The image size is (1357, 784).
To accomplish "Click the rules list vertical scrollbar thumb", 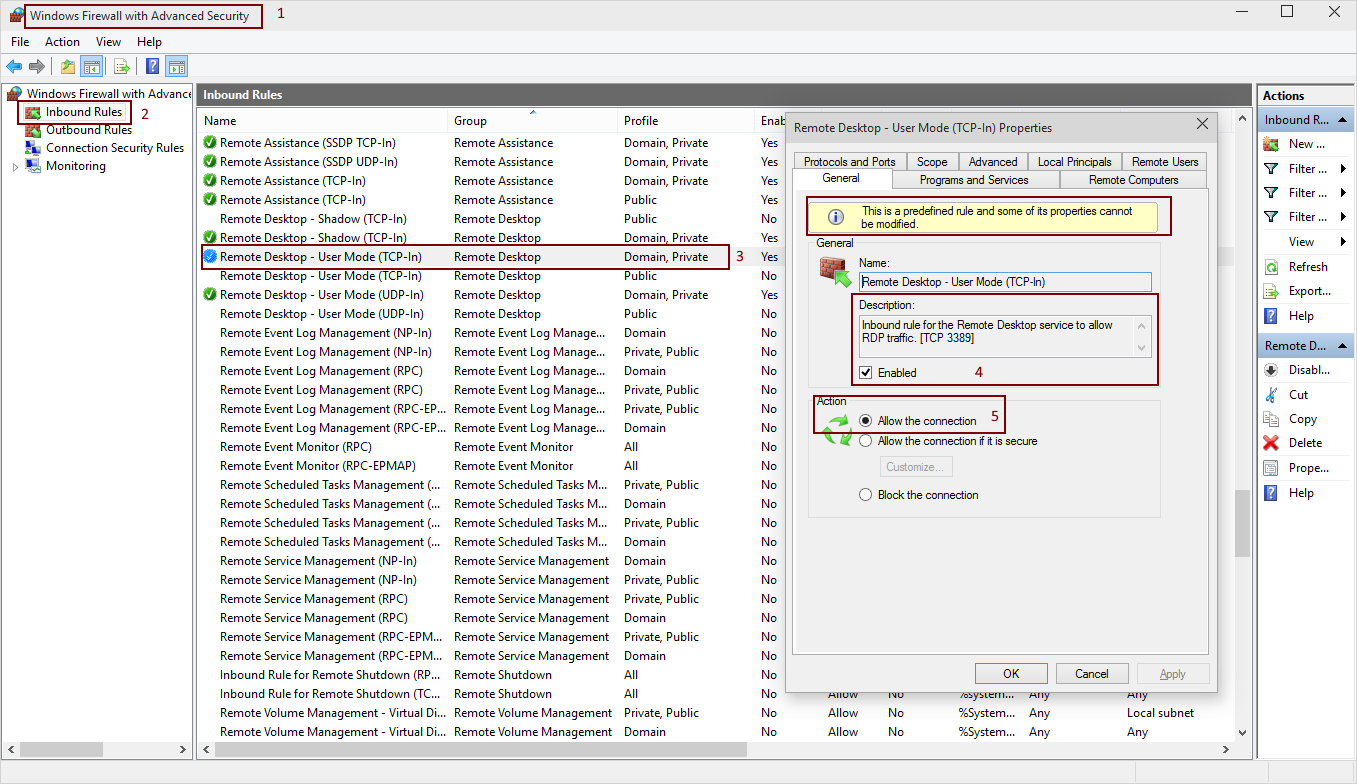I will click(x=1242, y=523).
